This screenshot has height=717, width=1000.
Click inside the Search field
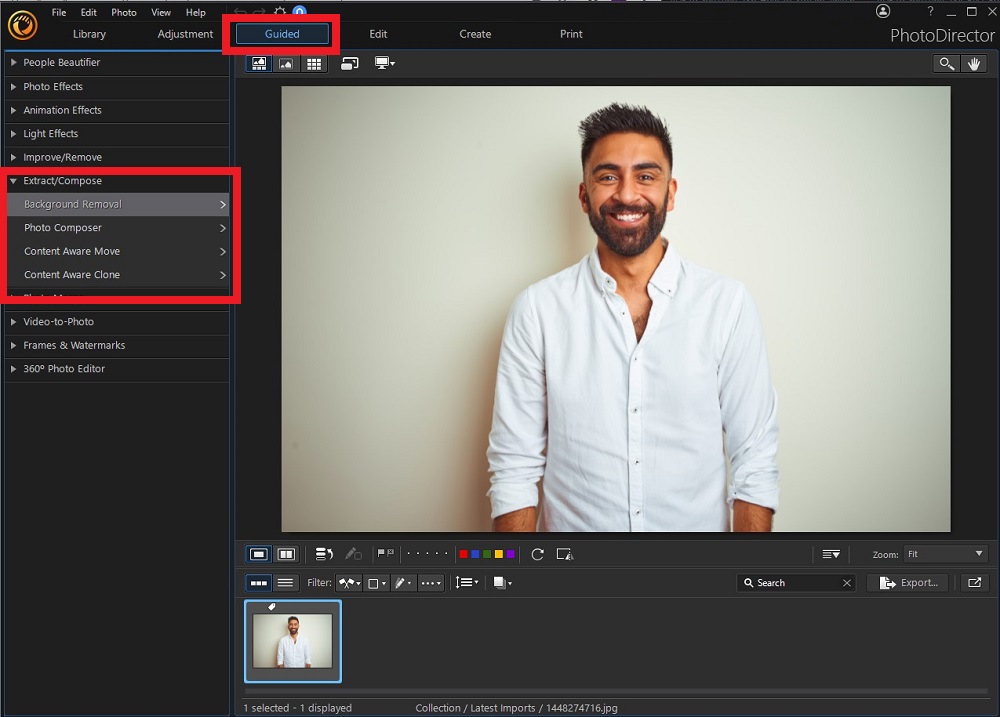click(x=790, y=583)
